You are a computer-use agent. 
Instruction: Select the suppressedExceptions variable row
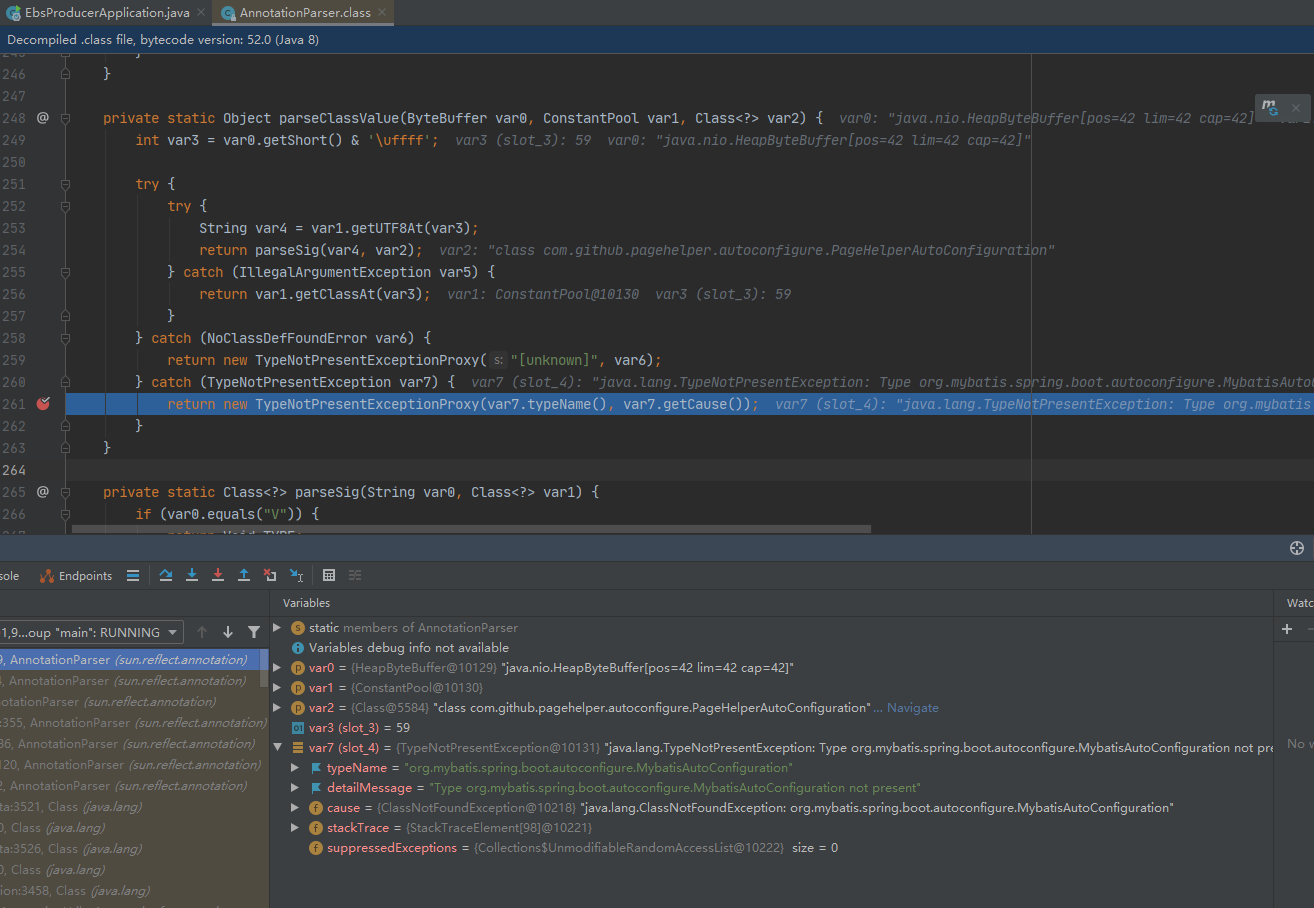click(x=772, y=848)
